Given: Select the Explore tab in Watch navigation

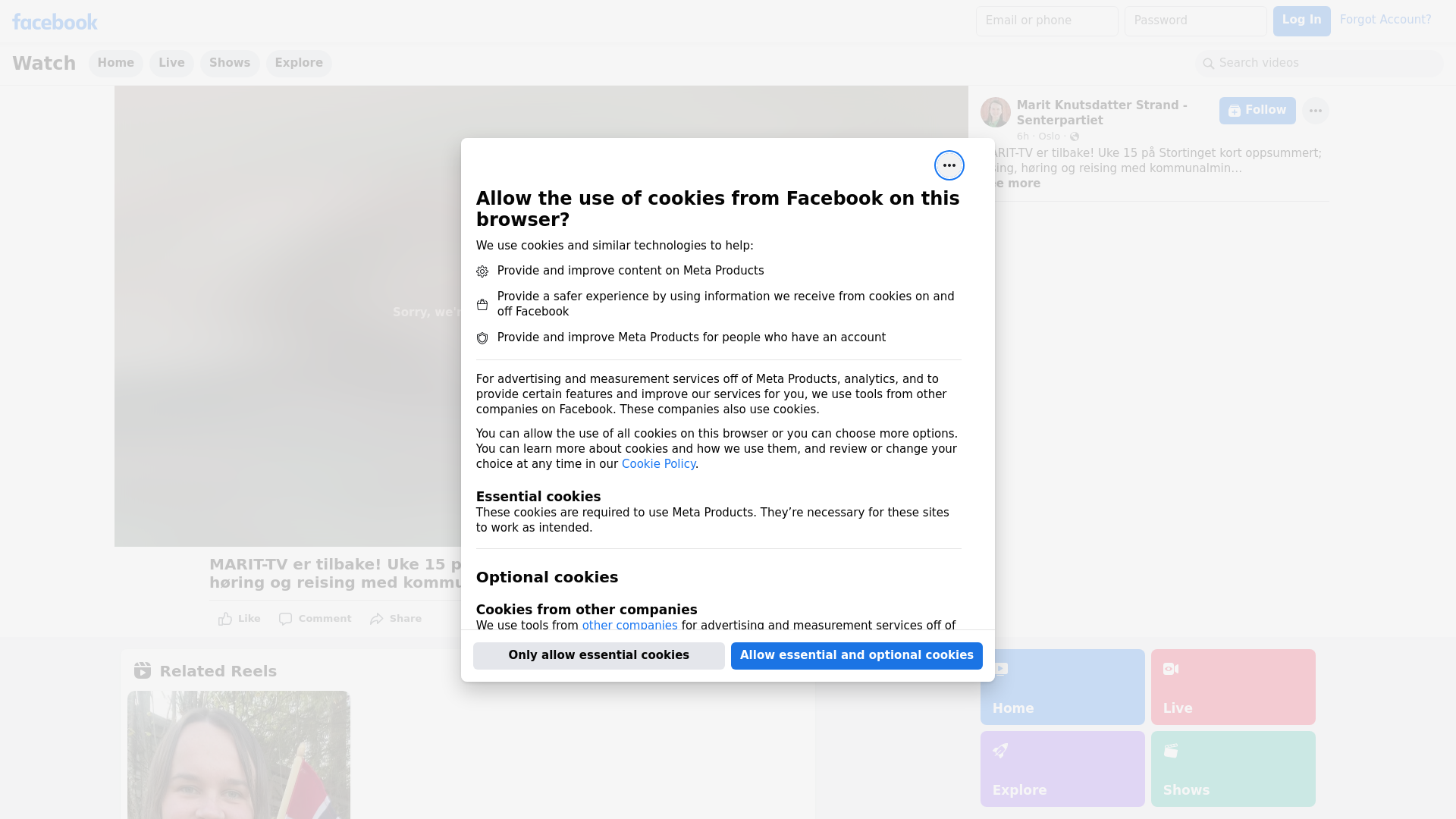Looking at the screenshot, I should (x=299, y=64).
